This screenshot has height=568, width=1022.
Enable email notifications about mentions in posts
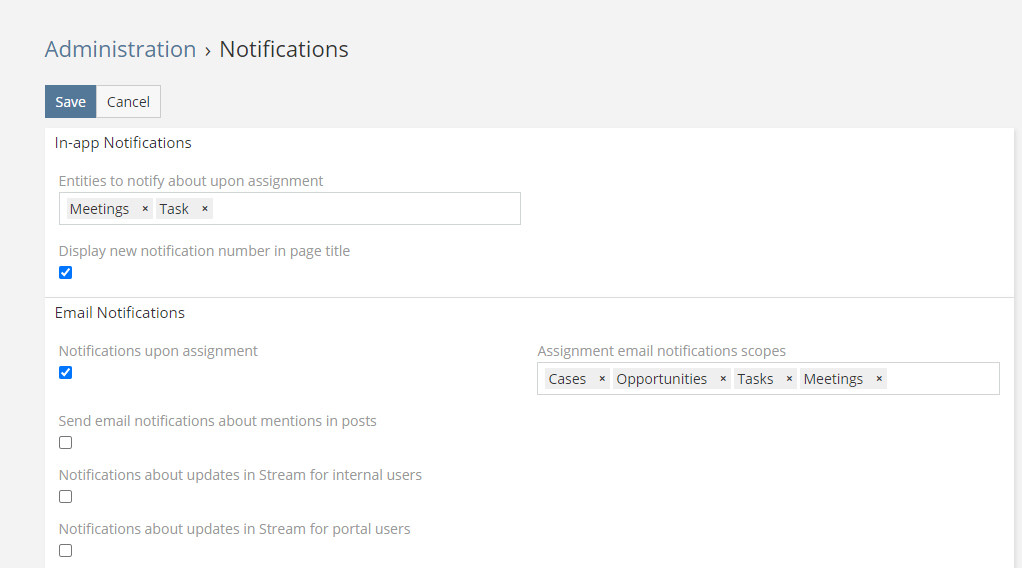coord(66,443)
